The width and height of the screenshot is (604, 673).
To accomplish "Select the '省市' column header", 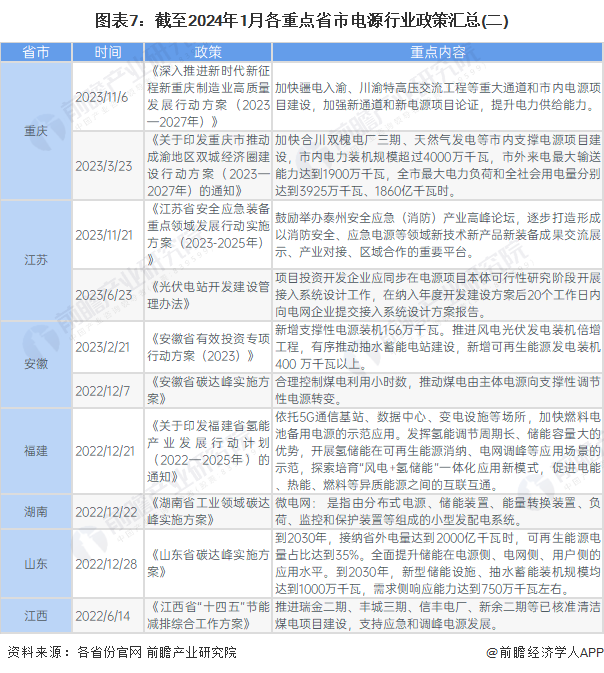I will click(x=36, y=52).
